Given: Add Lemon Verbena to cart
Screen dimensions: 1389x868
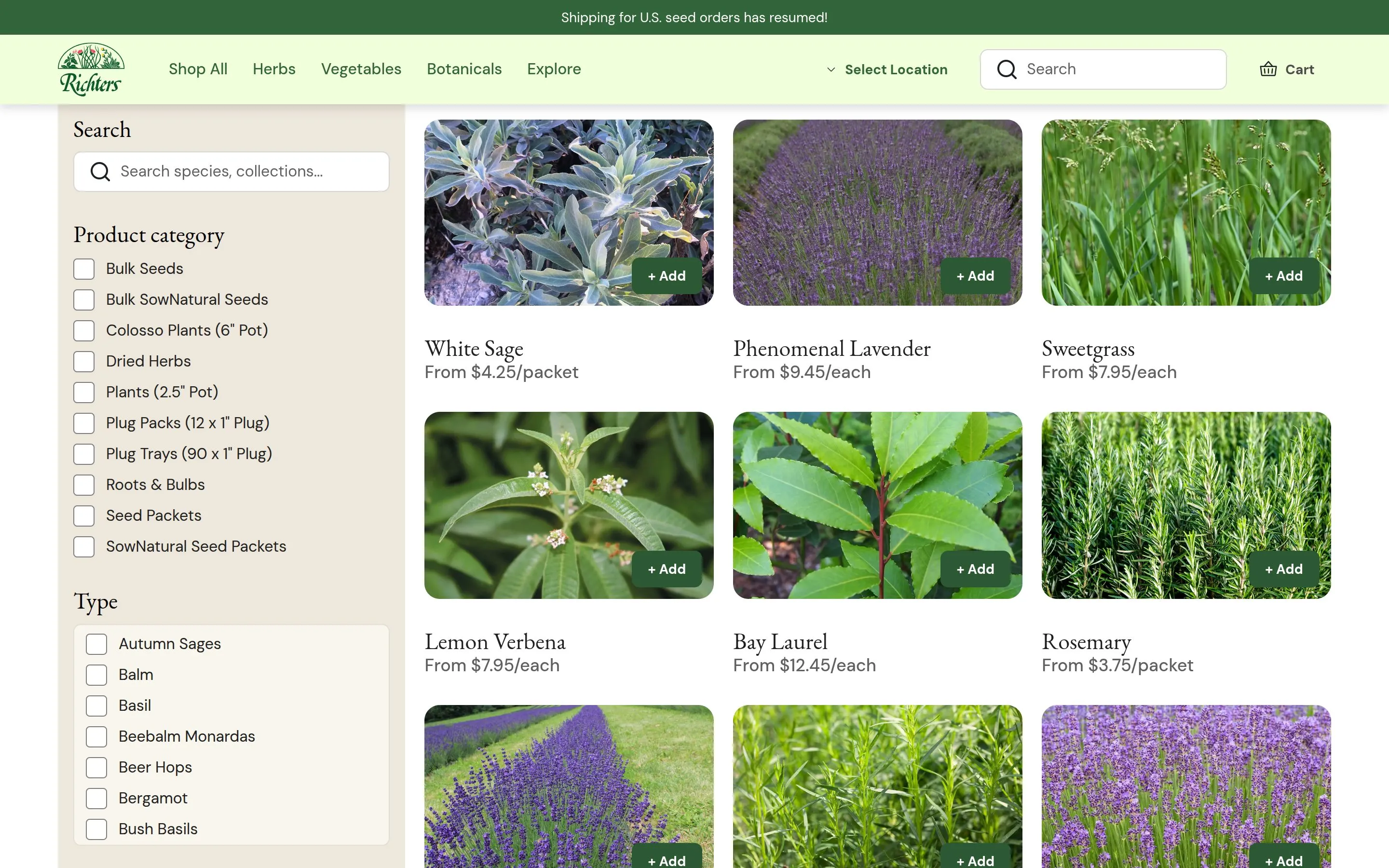Looking at the screenshot, I should click(x=667, y=570).
